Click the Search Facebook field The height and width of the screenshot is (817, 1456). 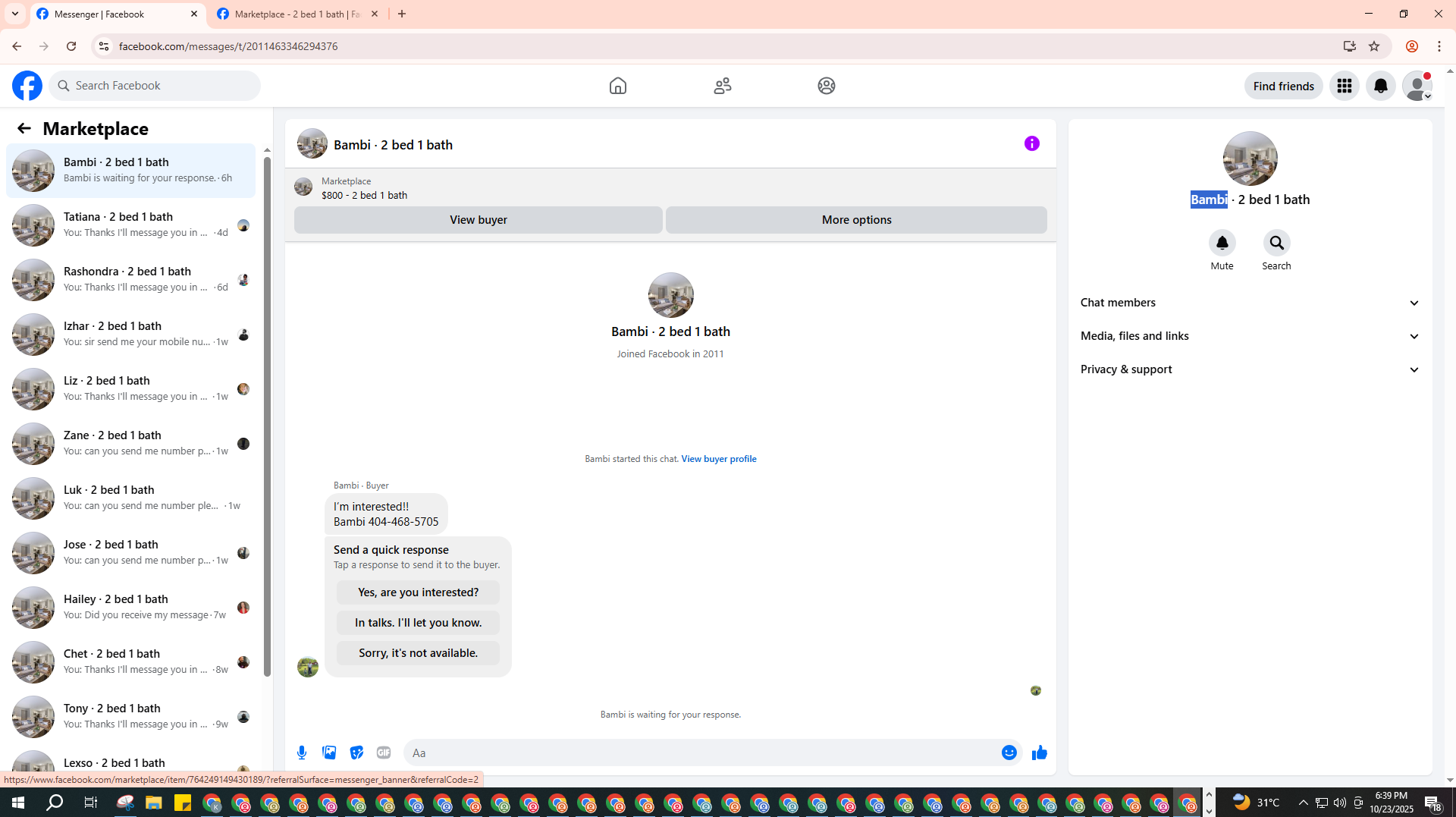155,86
